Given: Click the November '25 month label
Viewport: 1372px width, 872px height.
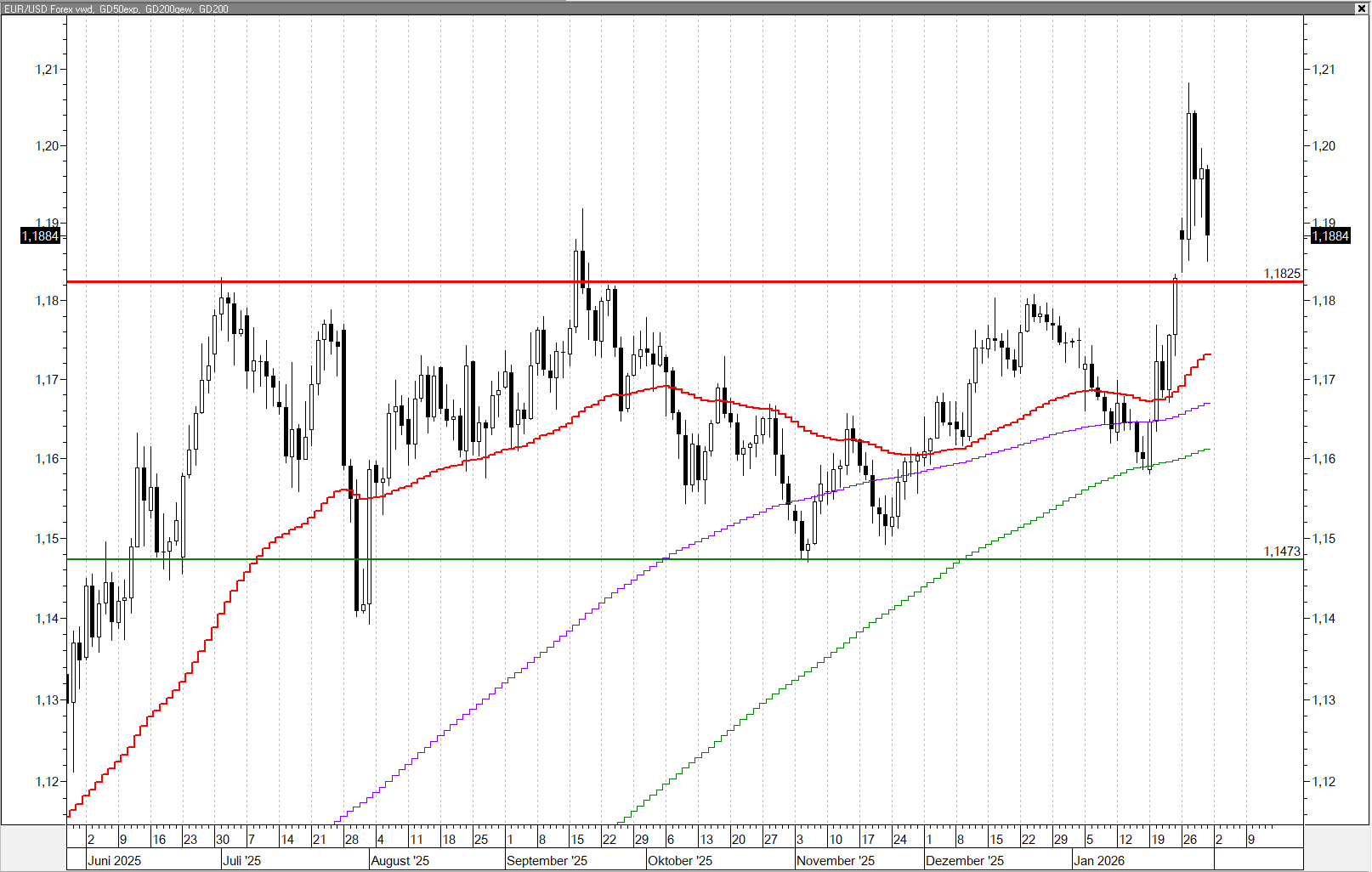Looking at the screenshot, I should [x=836, y=861].
